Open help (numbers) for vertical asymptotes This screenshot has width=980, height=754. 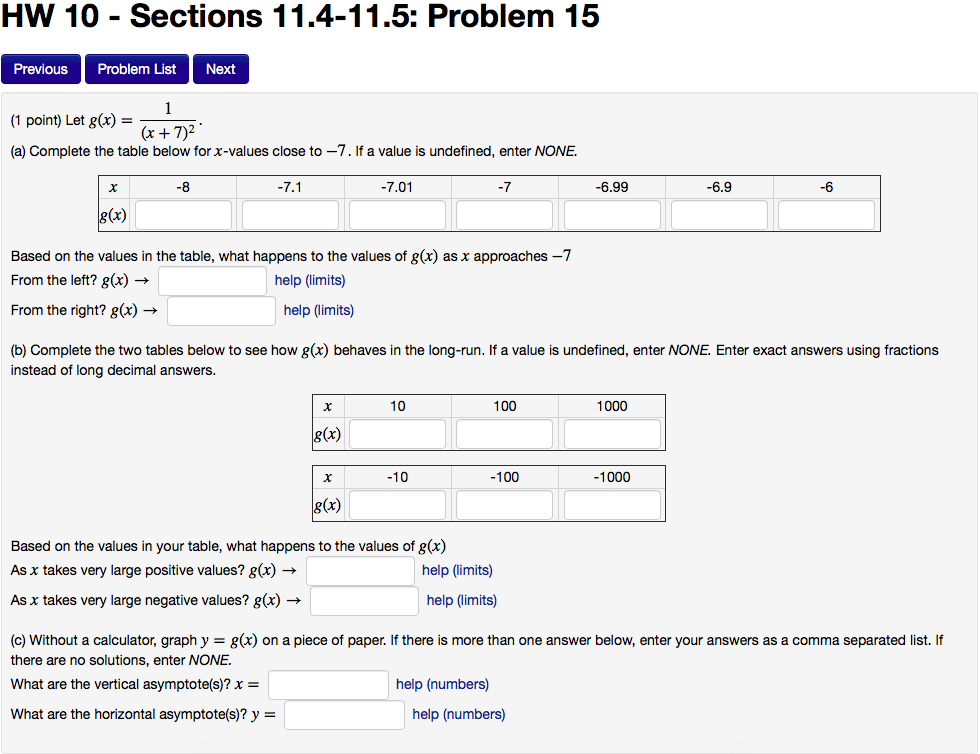tap(441, 684)
